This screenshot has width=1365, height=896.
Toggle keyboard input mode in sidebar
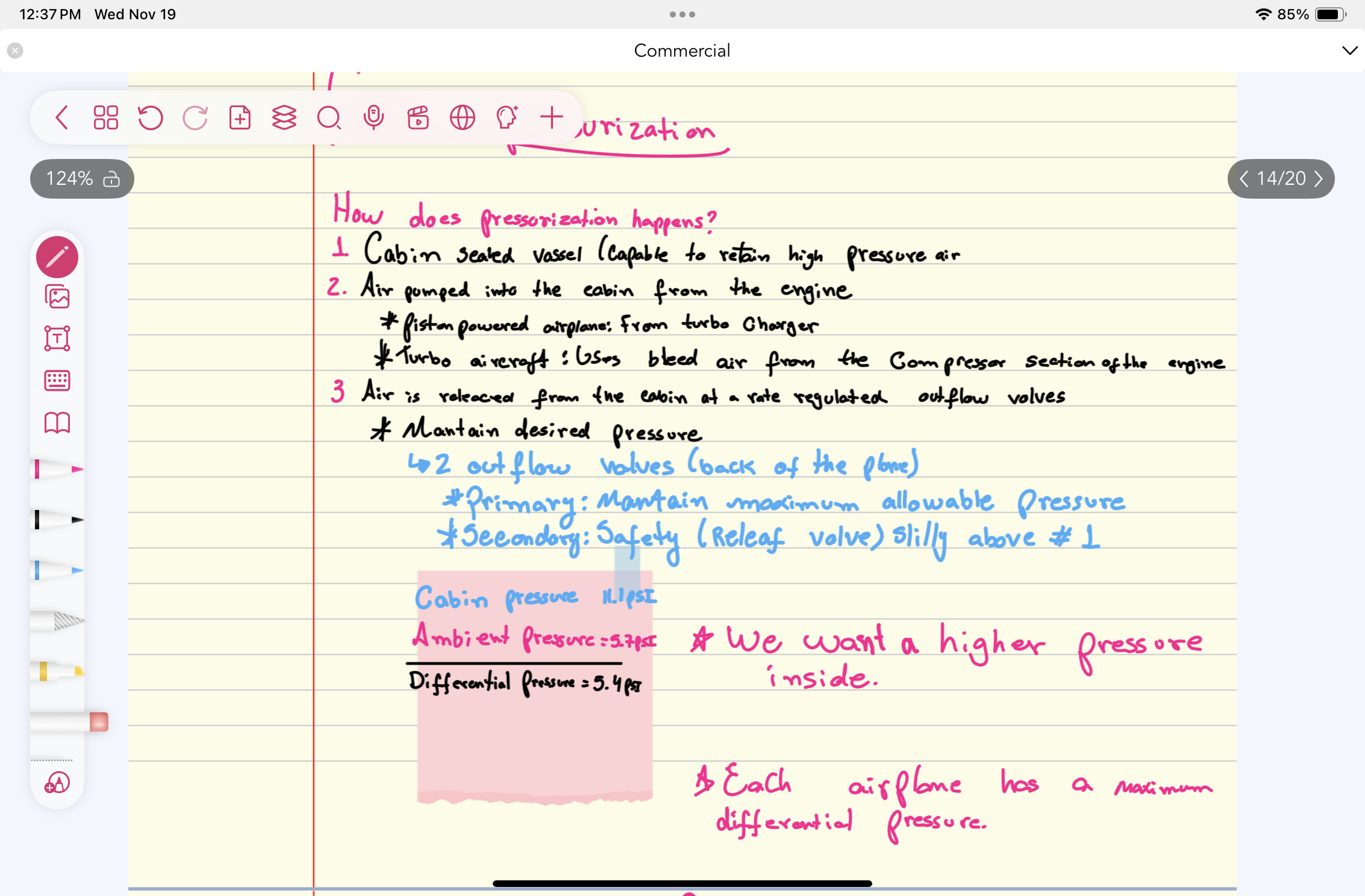(57, 381)
